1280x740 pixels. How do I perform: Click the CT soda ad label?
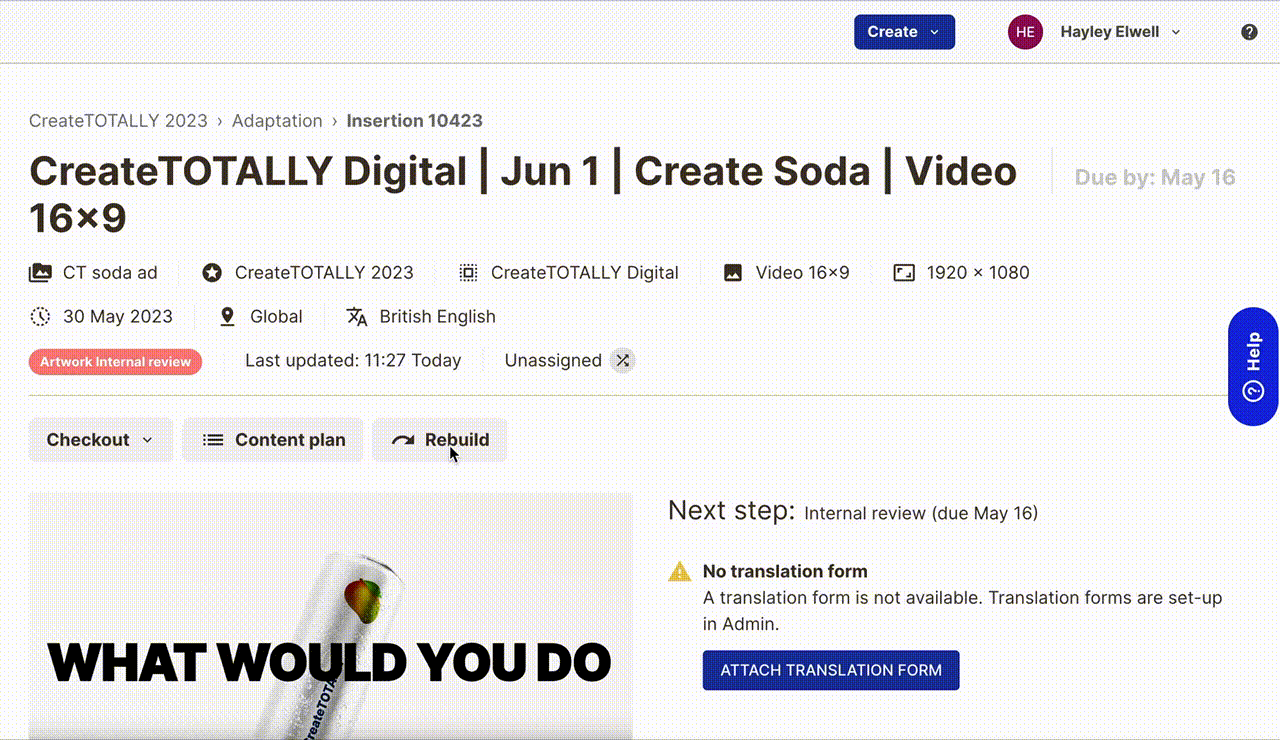pos(110,272)
